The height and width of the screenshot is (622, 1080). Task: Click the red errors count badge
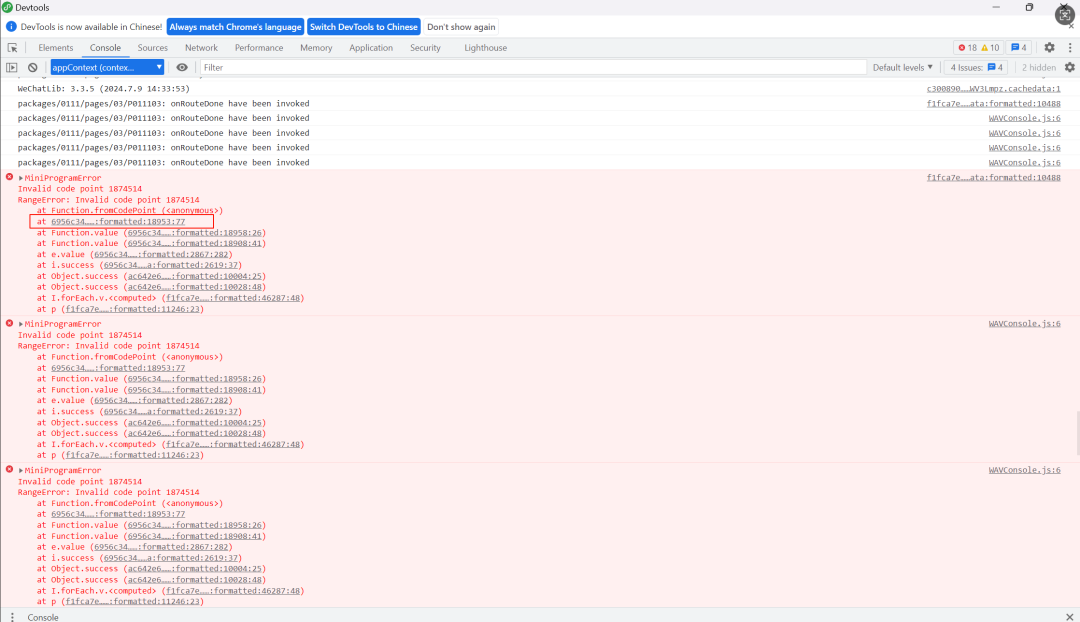click(x=968, y=48)
